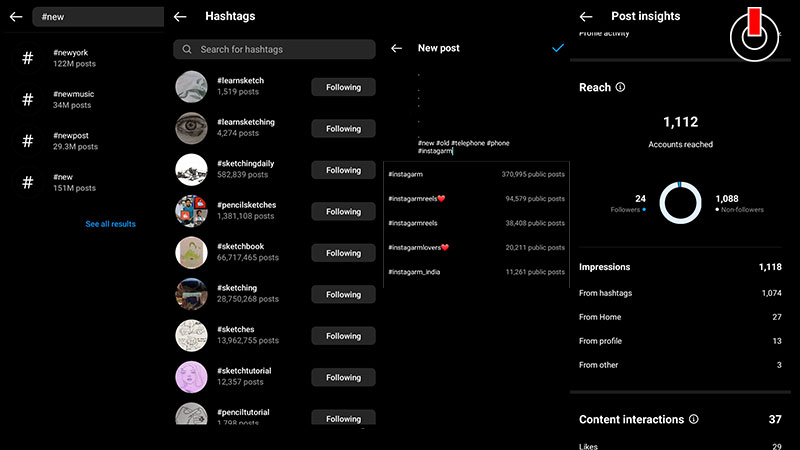
Task: Go back from the Hashtags screen
Action: [180, 17]
